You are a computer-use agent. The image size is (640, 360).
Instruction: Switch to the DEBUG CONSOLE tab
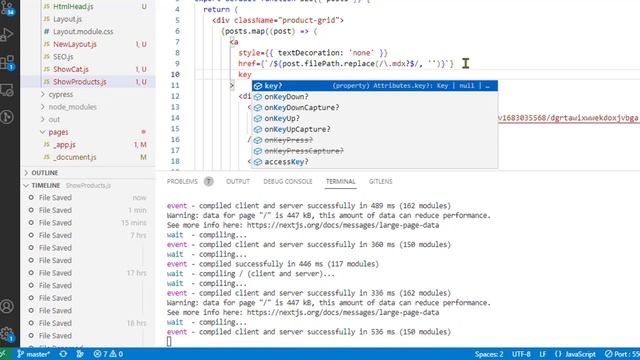(288, 182)
